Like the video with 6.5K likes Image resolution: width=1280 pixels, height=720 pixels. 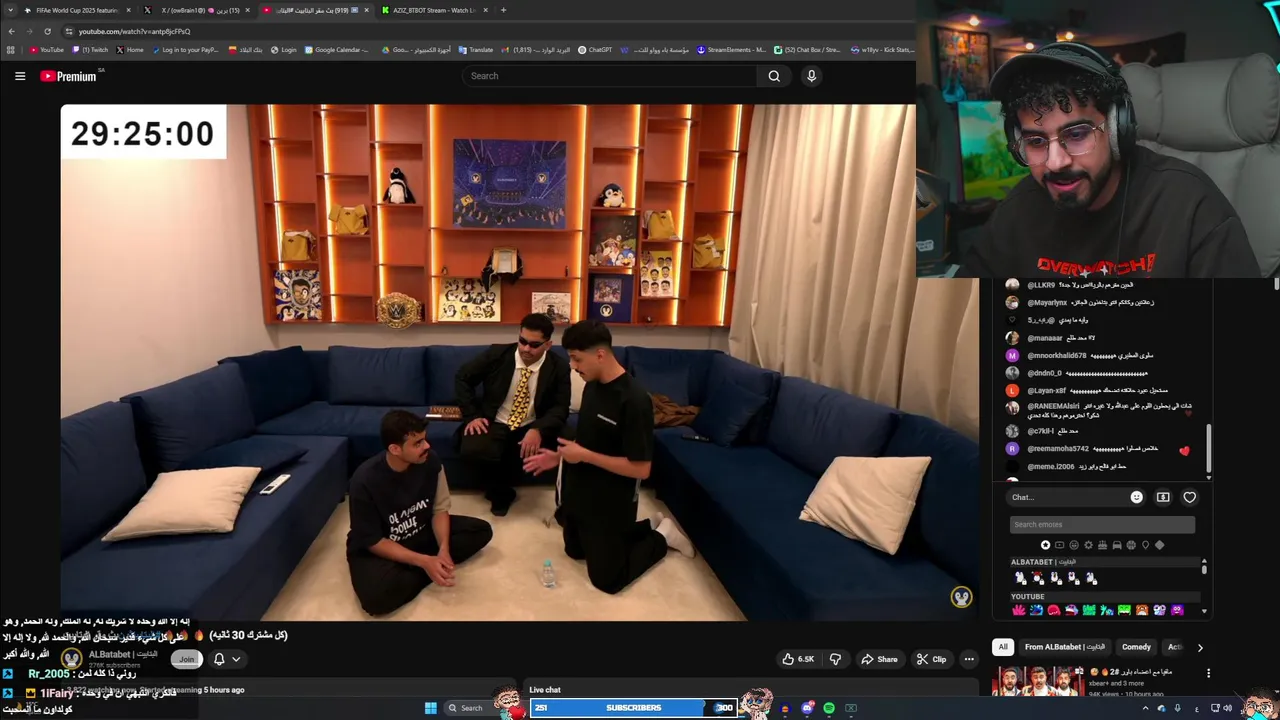797,659
